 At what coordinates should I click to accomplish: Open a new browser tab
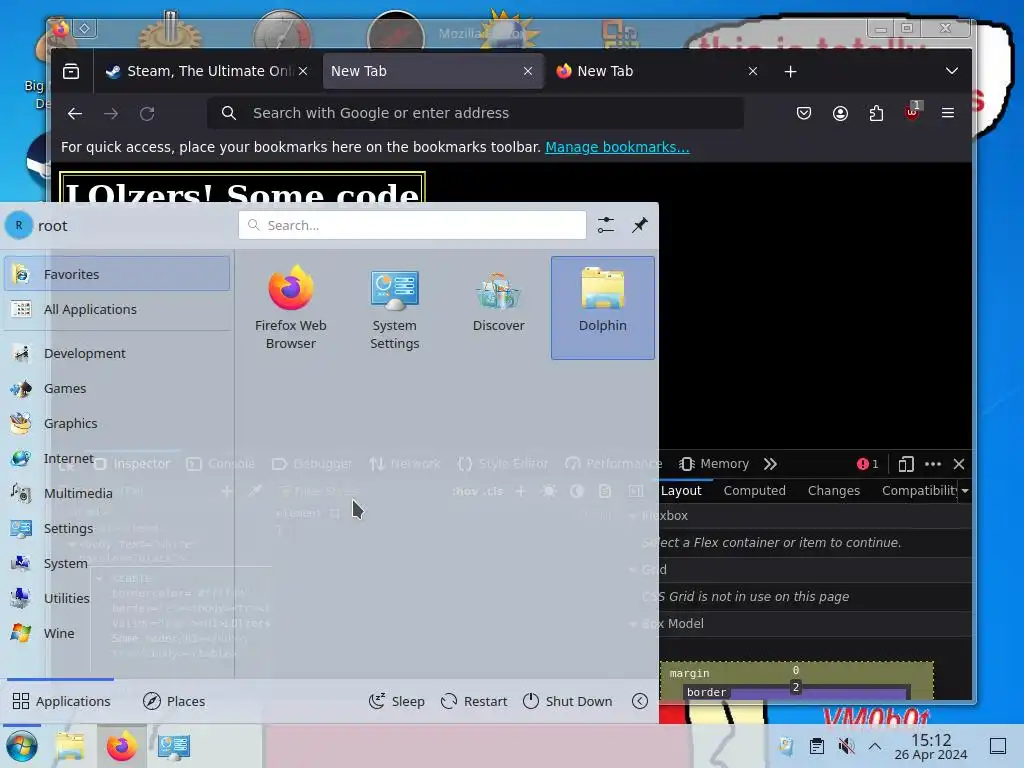click(x=790, y=71)
